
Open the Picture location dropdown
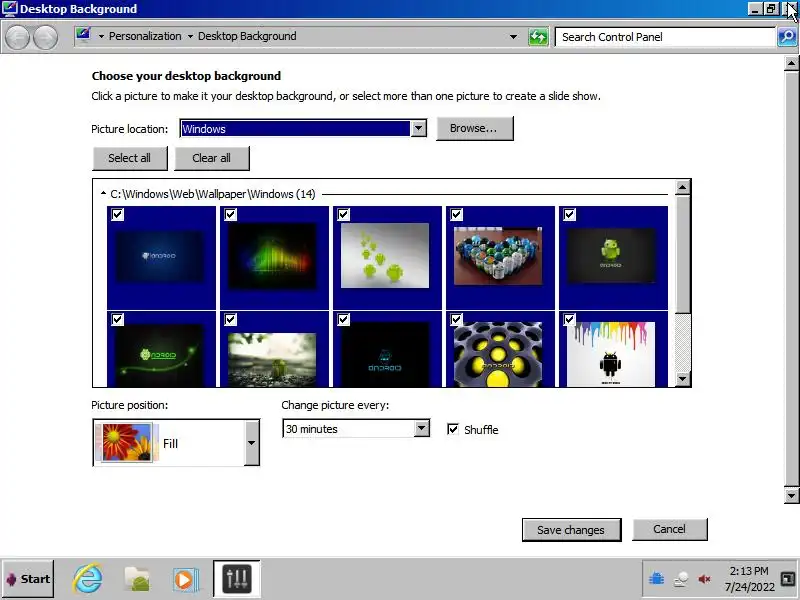(x=418, y=129)
